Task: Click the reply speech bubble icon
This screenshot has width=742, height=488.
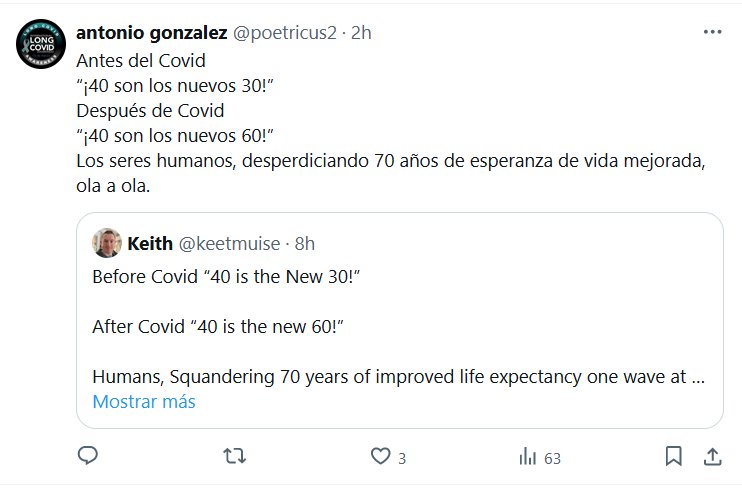Action: point(88,457)
